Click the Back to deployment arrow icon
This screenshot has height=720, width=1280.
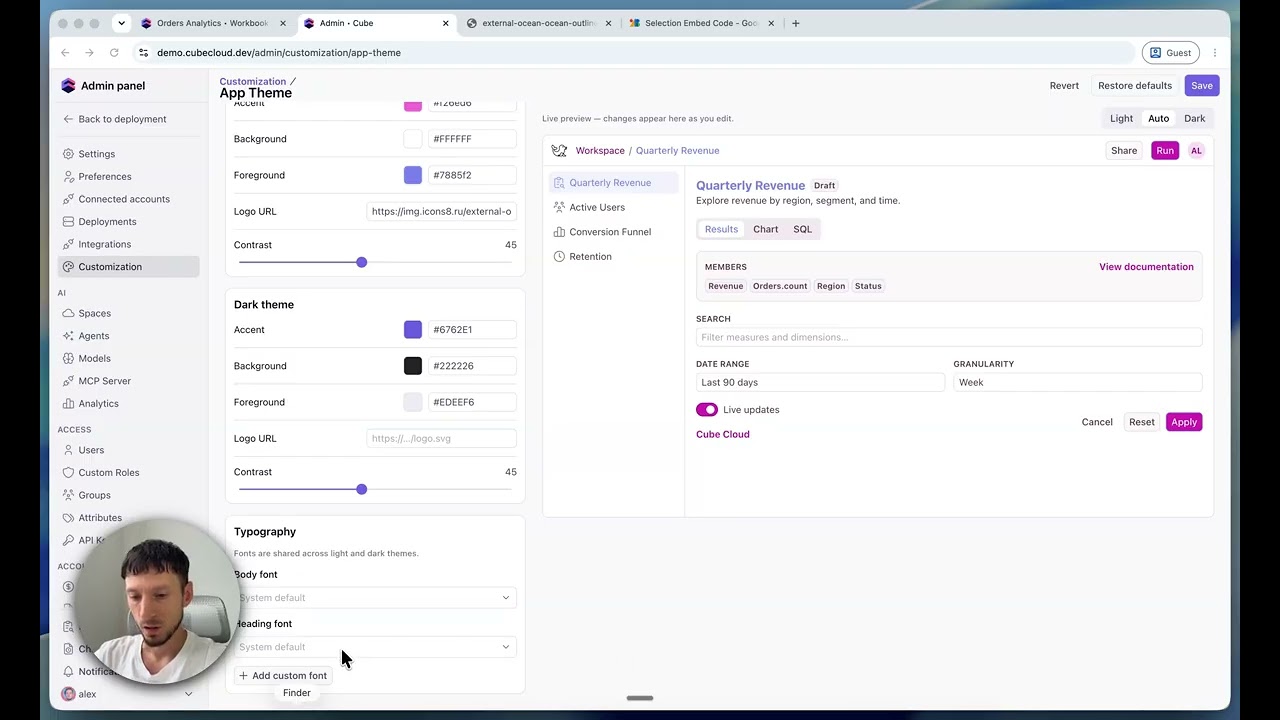click(68, 119)
